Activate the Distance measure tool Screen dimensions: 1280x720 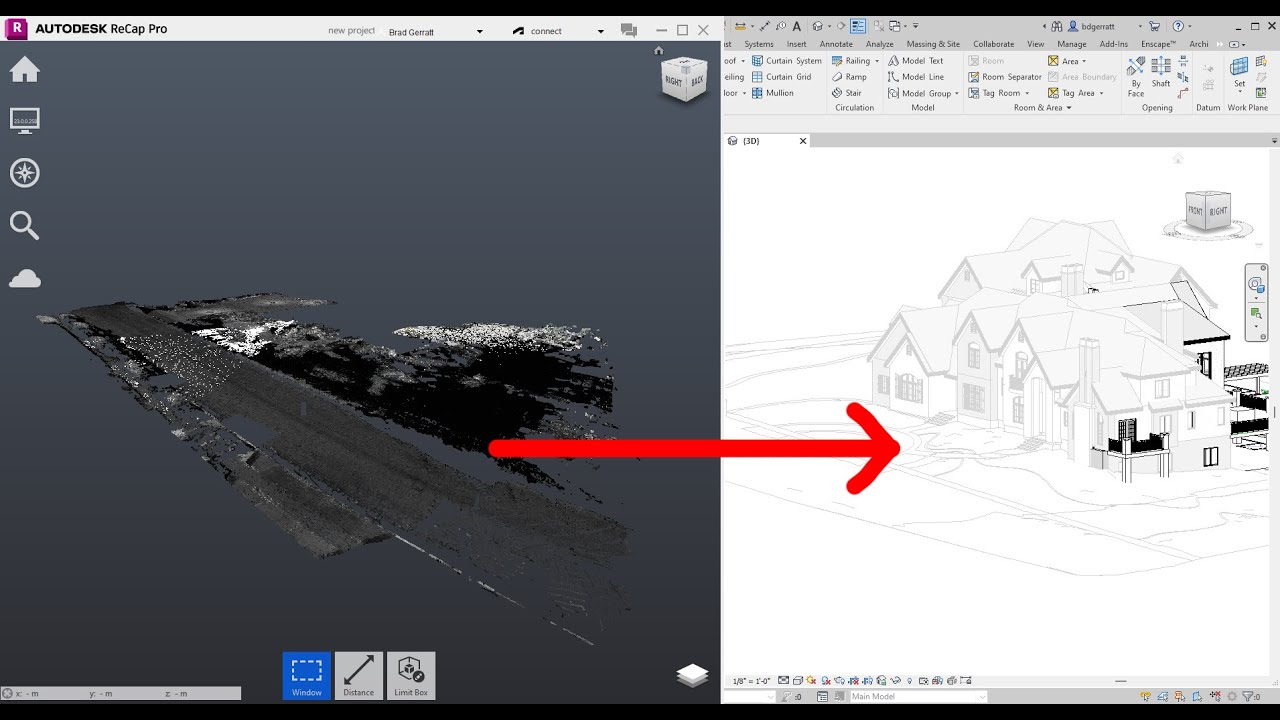(x=359, y=676)
